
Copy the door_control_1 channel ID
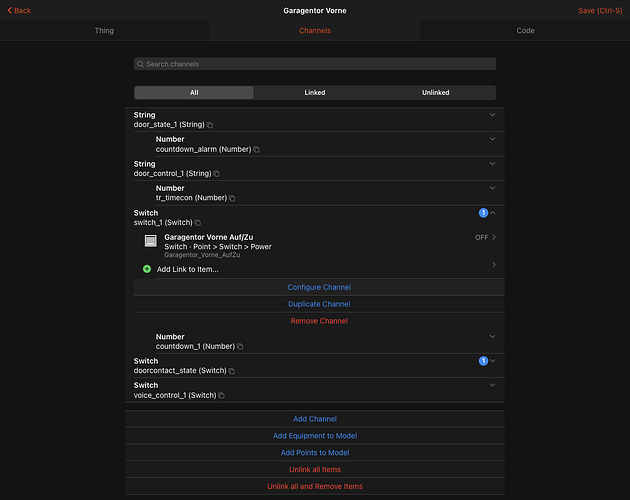click(217, 174)
